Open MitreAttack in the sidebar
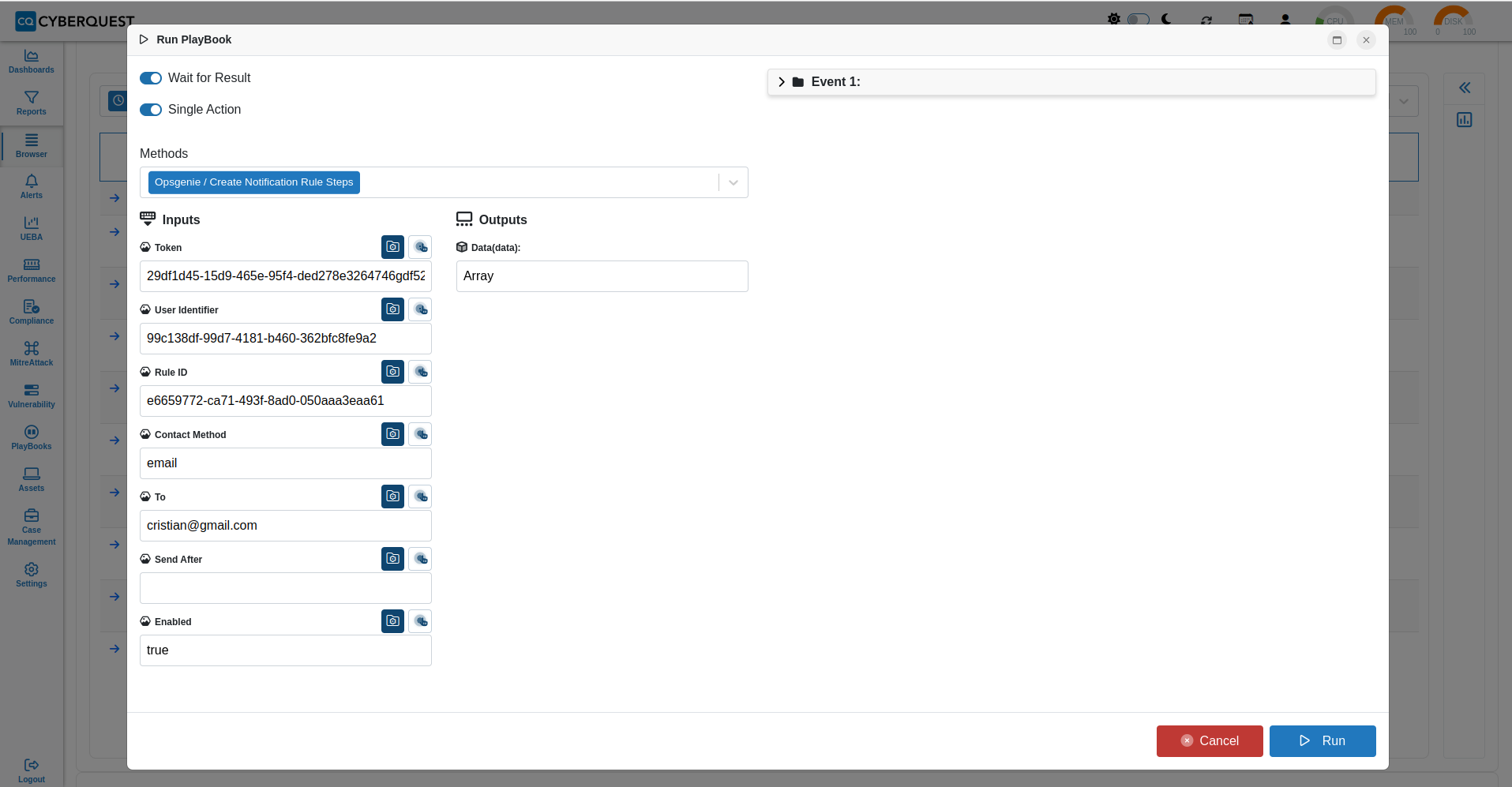The width and height of the screenshot is (1512, 787). pyautogui.click(x=32, y=354)
